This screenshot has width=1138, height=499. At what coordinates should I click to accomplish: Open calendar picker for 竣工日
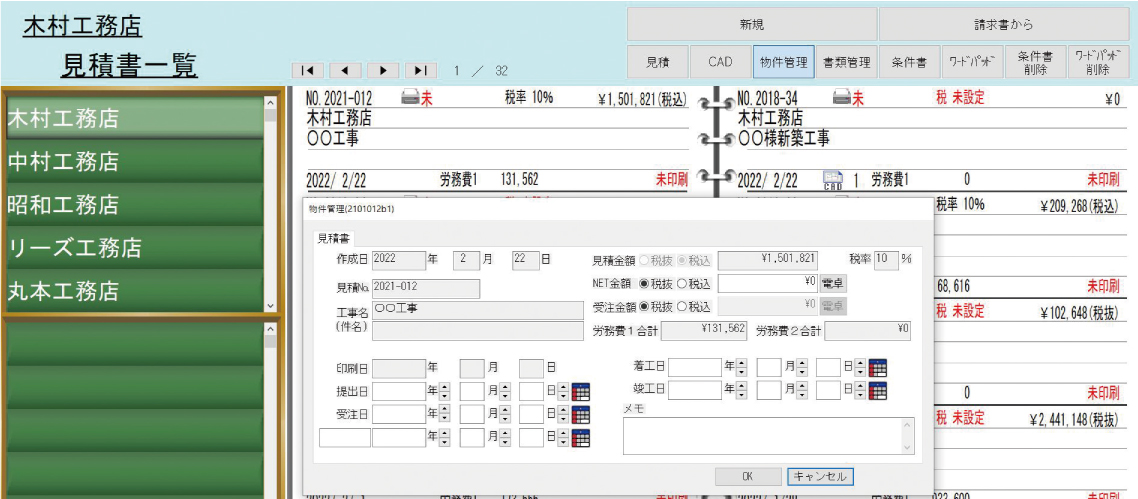pos(878,391)
